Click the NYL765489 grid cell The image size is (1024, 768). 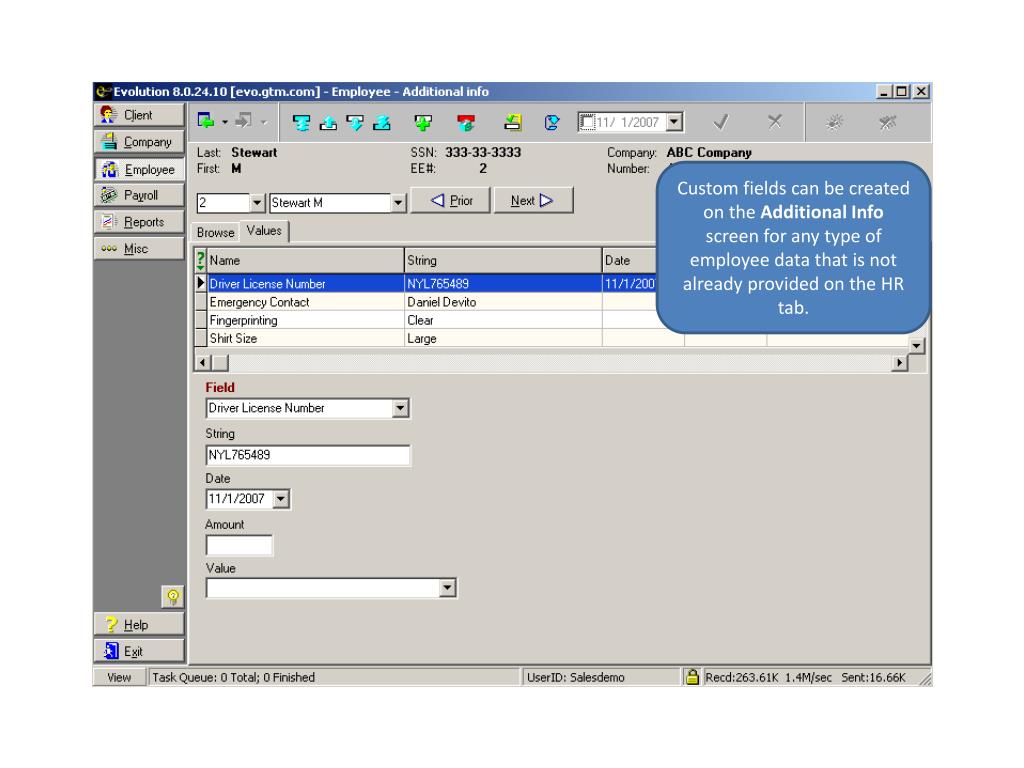point(503,283)
